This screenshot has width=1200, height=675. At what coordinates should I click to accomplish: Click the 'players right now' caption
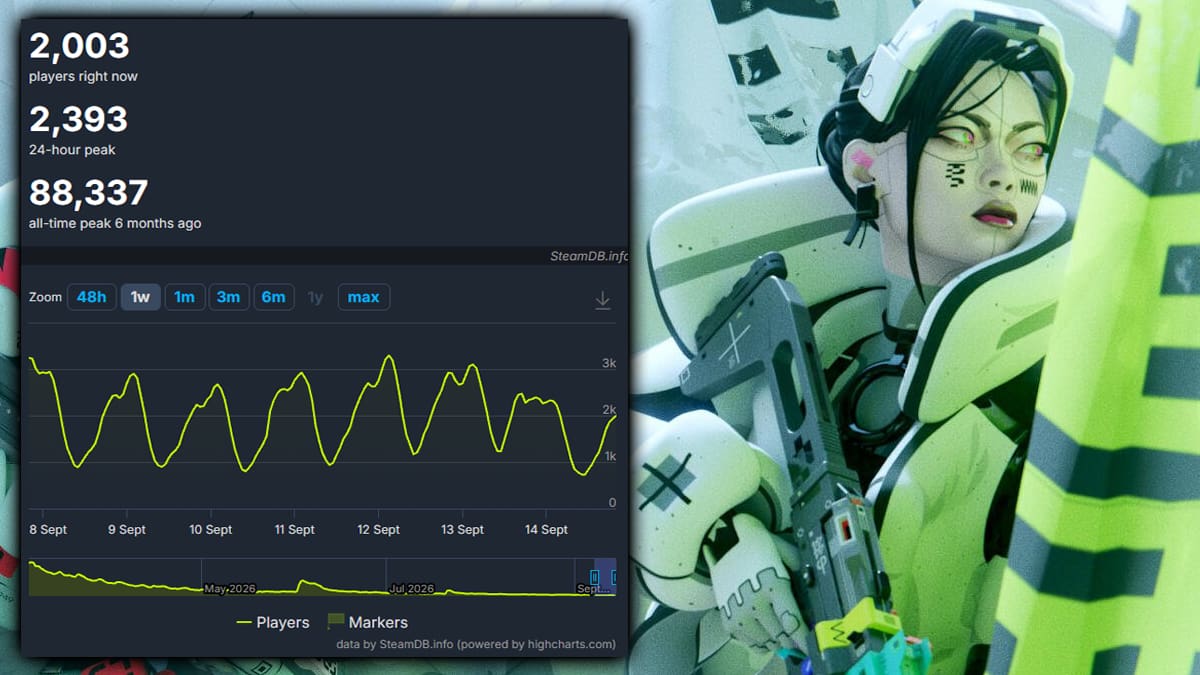pyautogui.click(x=83, y=77)
